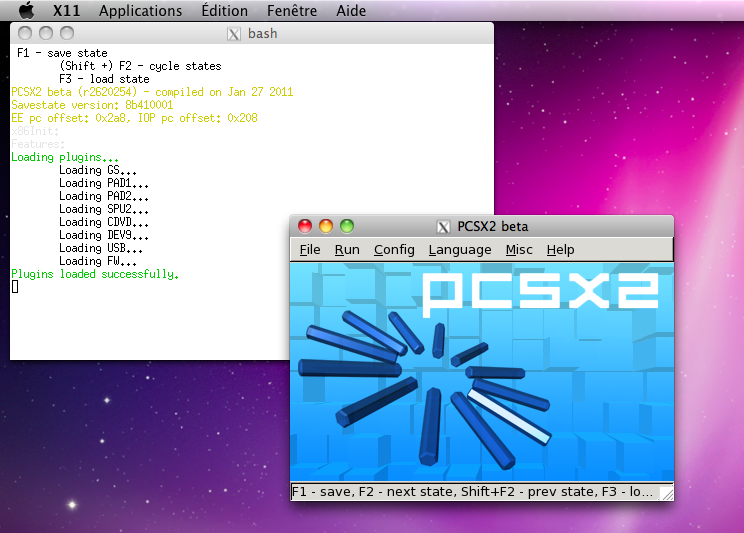Open PCSX2 Config menu
The height and width of the screenshot is (533, 744).
[x=394, y=250]
